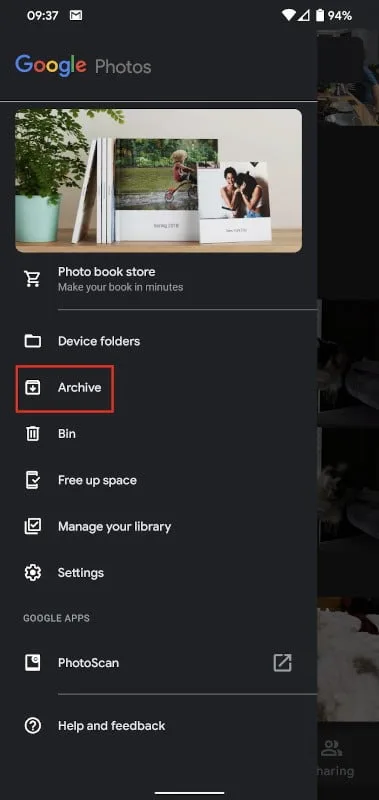Tap the shopping cart icon for Photo book store
The height and width of the screenshot is (800, 379).
[x=33, y=279]
